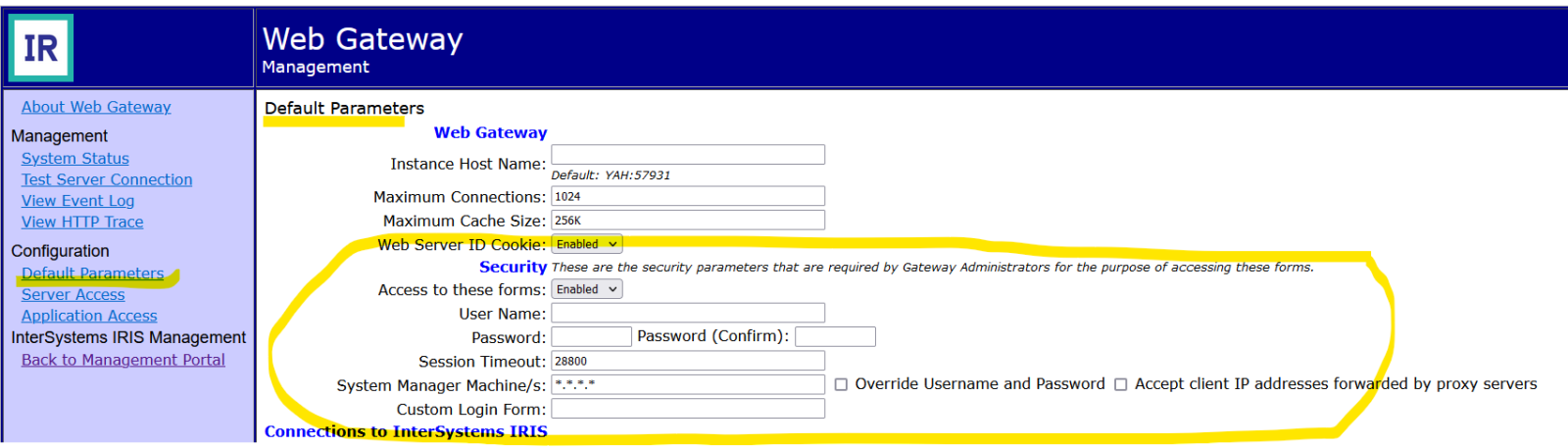Go to Test Server Connection
This screenshot has width=1568, height=447.
[107, 179]
